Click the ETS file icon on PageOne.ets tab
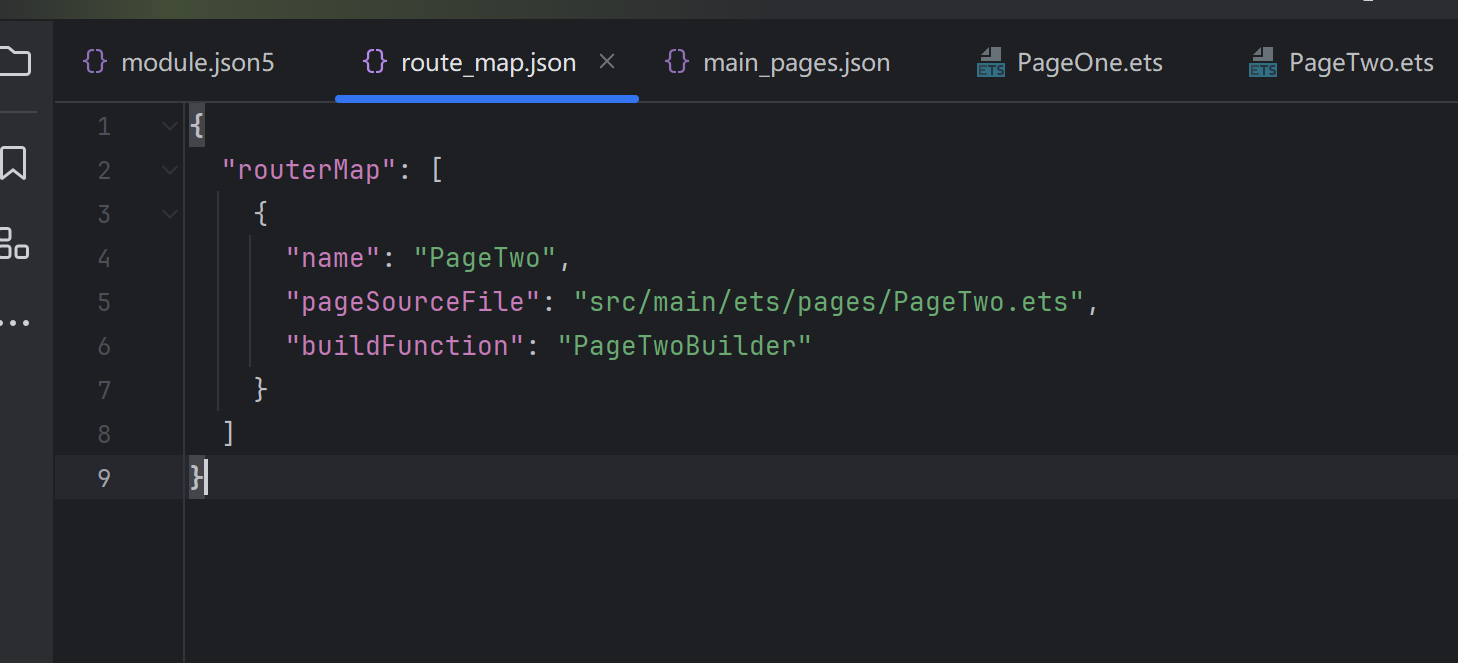This screenshot has height=663, width=1458. coord(990,63)
